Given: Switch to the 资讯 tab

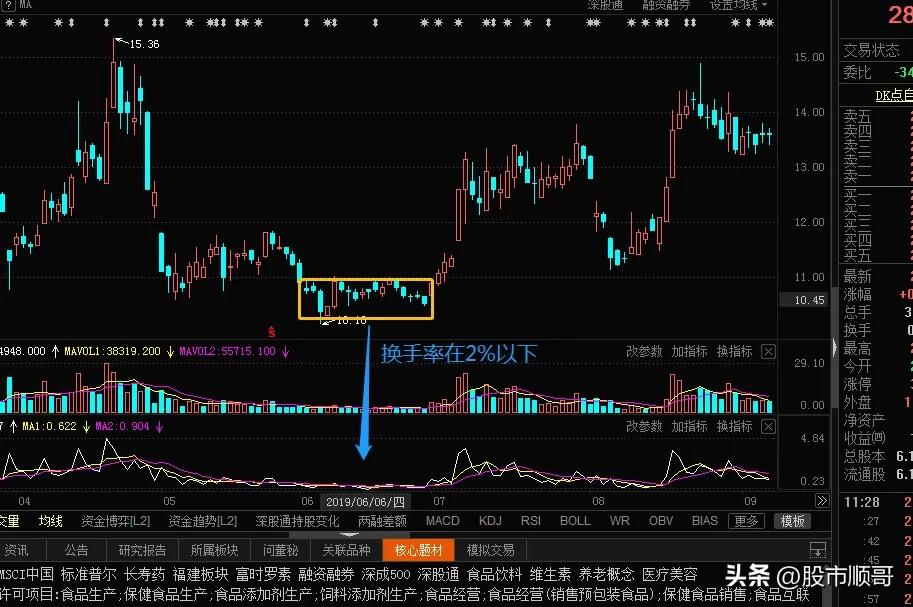Looking at the screenshot, I should point(19,549).
